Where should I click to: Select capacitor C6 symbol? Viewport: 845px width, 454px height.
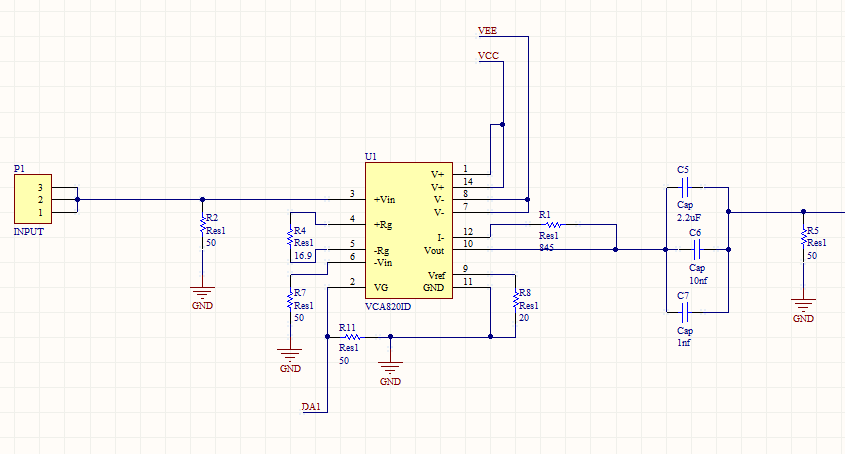click(697, 250)
